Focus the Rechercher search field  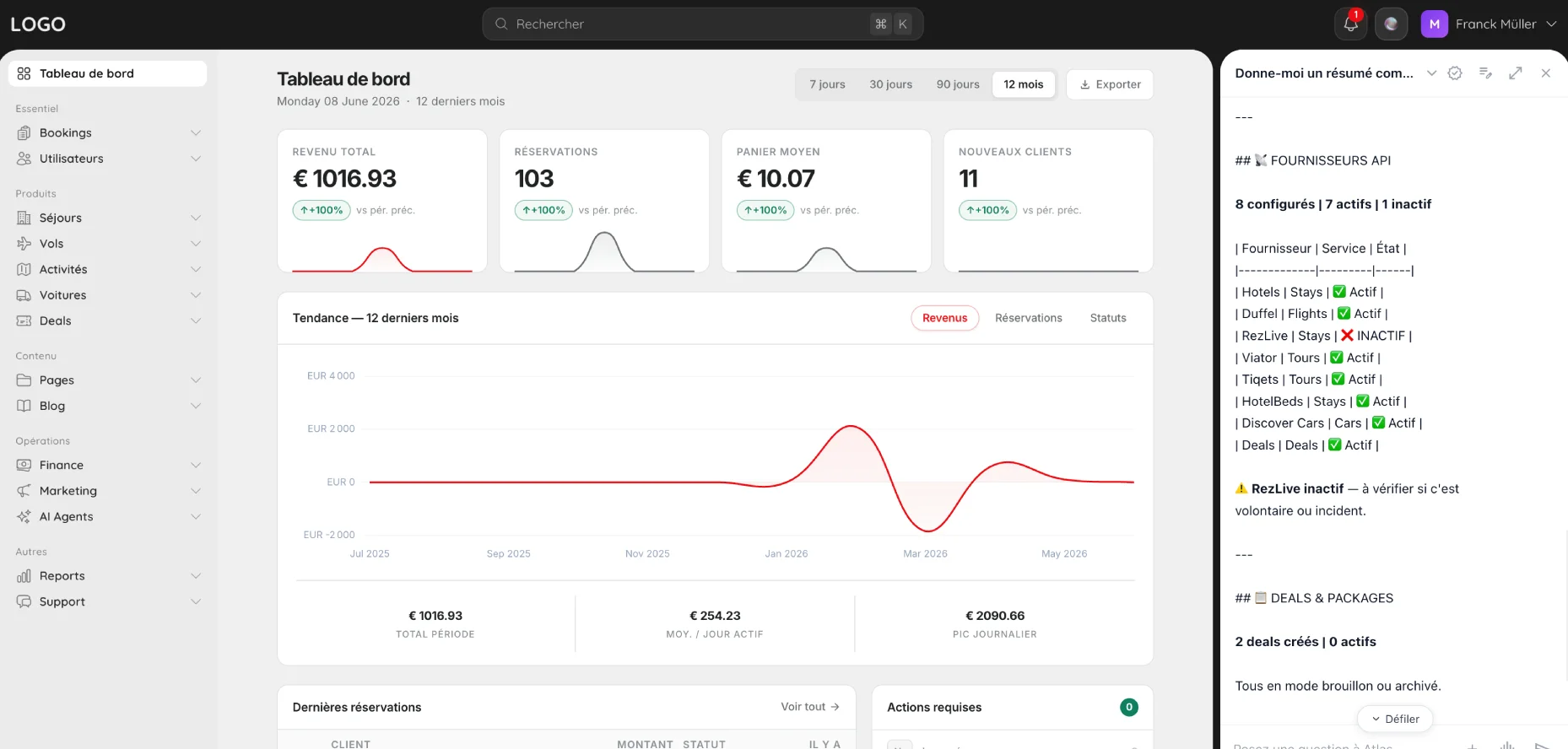(x=702, y=24)
